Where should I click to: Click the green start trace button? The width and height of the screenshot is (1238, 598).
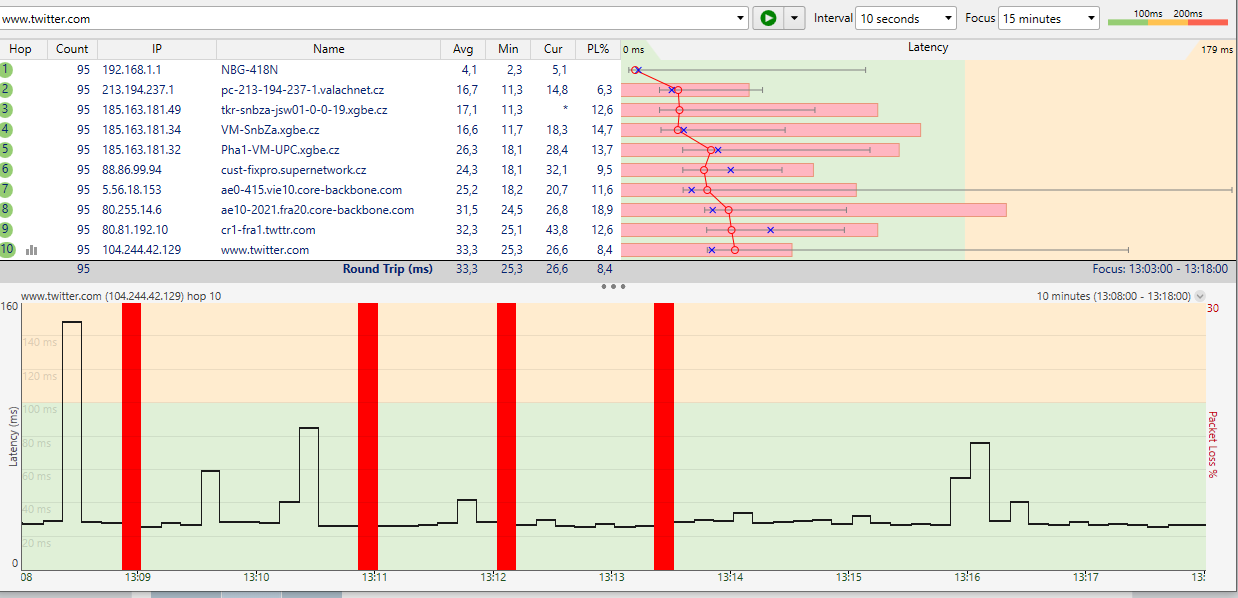[767, 18]
